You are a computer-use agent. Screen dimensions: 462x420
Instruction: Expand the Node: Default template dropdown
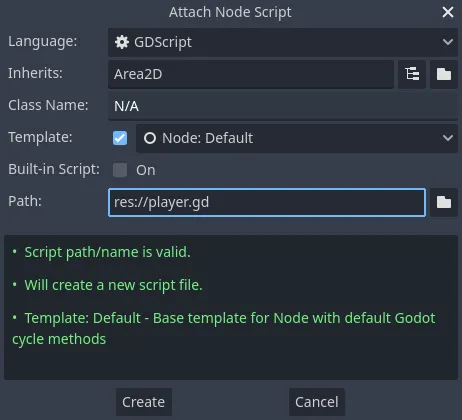coord(297,138)
